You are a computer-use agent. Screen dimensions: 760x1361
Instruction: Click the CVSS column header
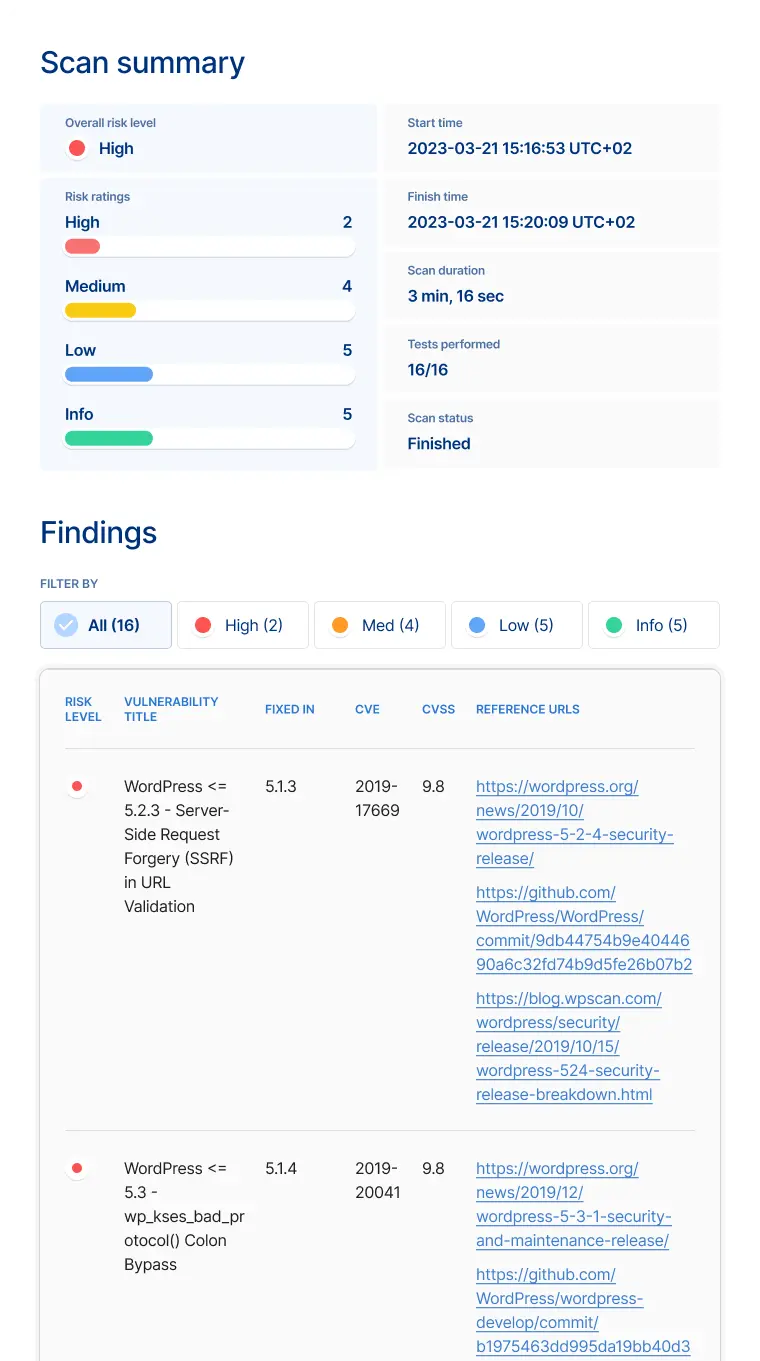click(x=438, y=709)
